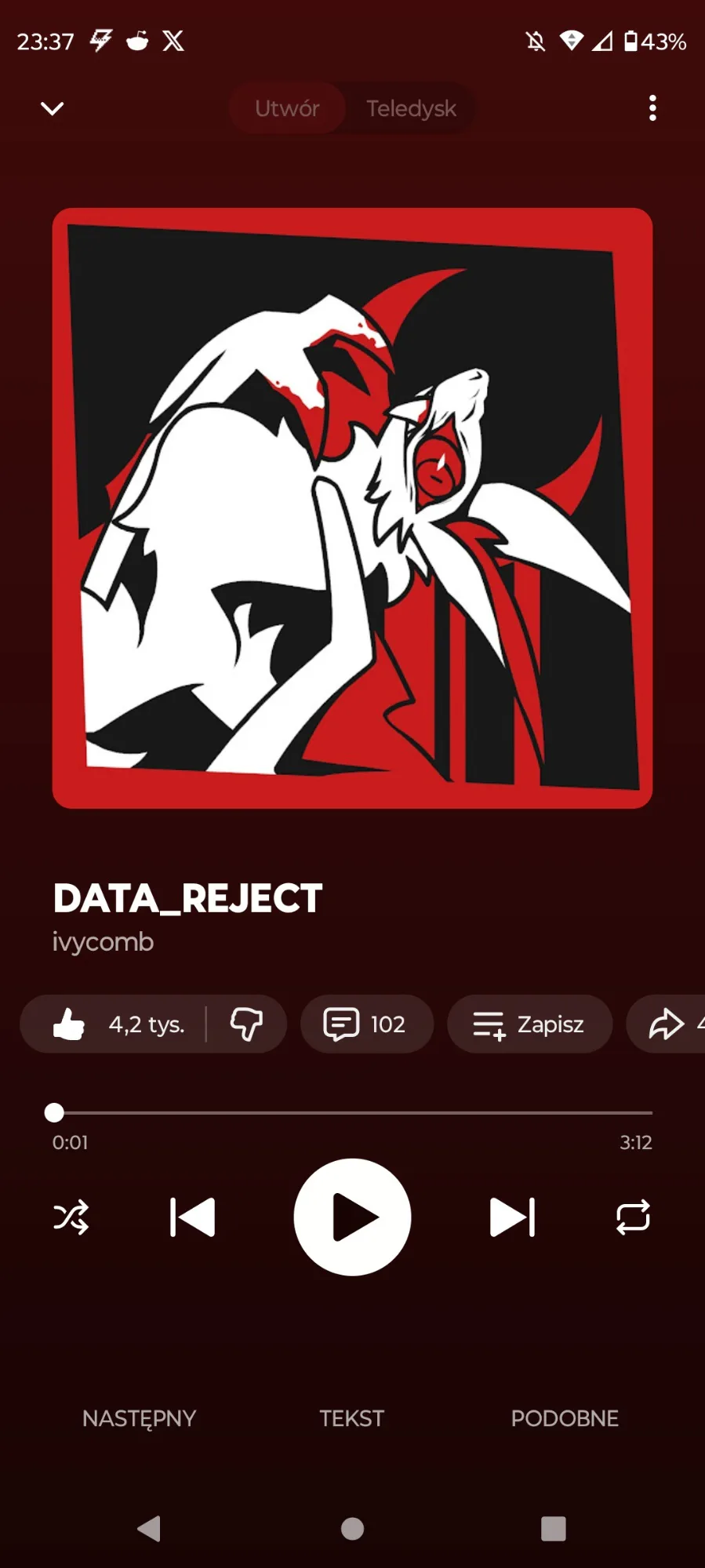Like the track with thumbs up
The height and width of the screenshot is (1568, 705).
click(x=114, y=1024)
